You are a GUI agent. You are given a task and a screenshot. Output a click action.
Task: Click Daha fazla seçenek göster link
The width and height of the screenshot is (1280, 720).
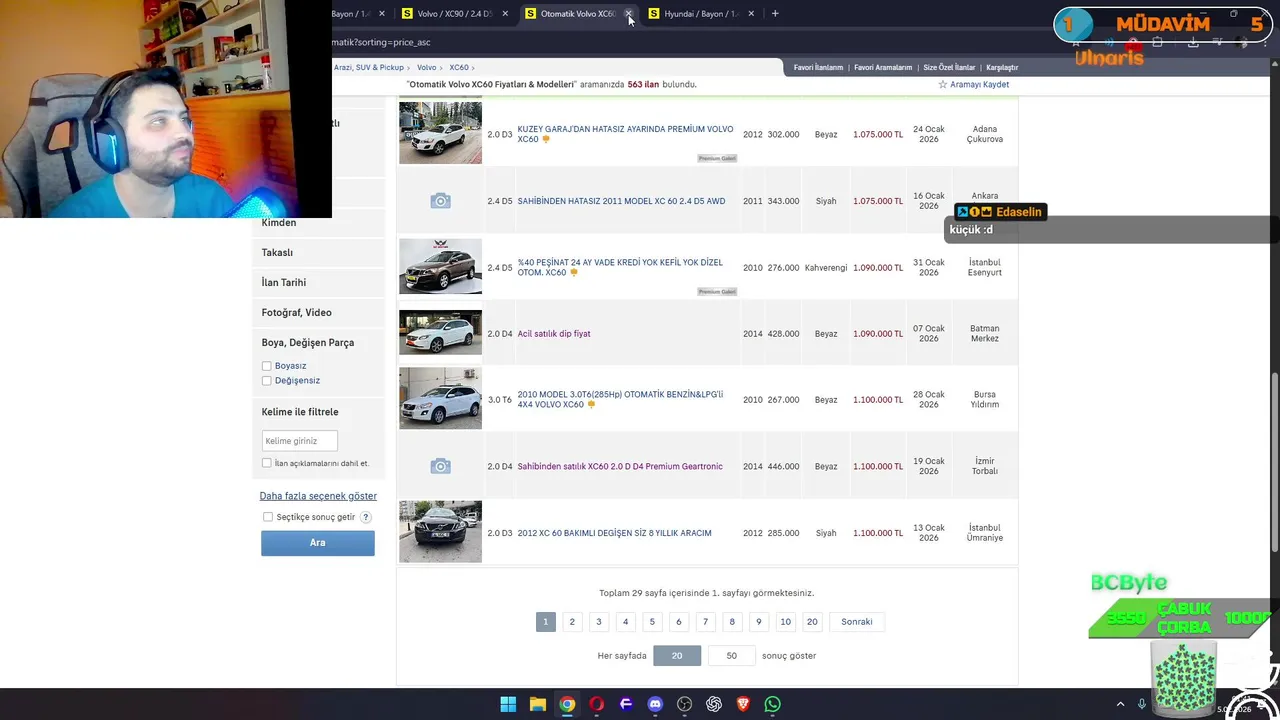tap(318, 496)
